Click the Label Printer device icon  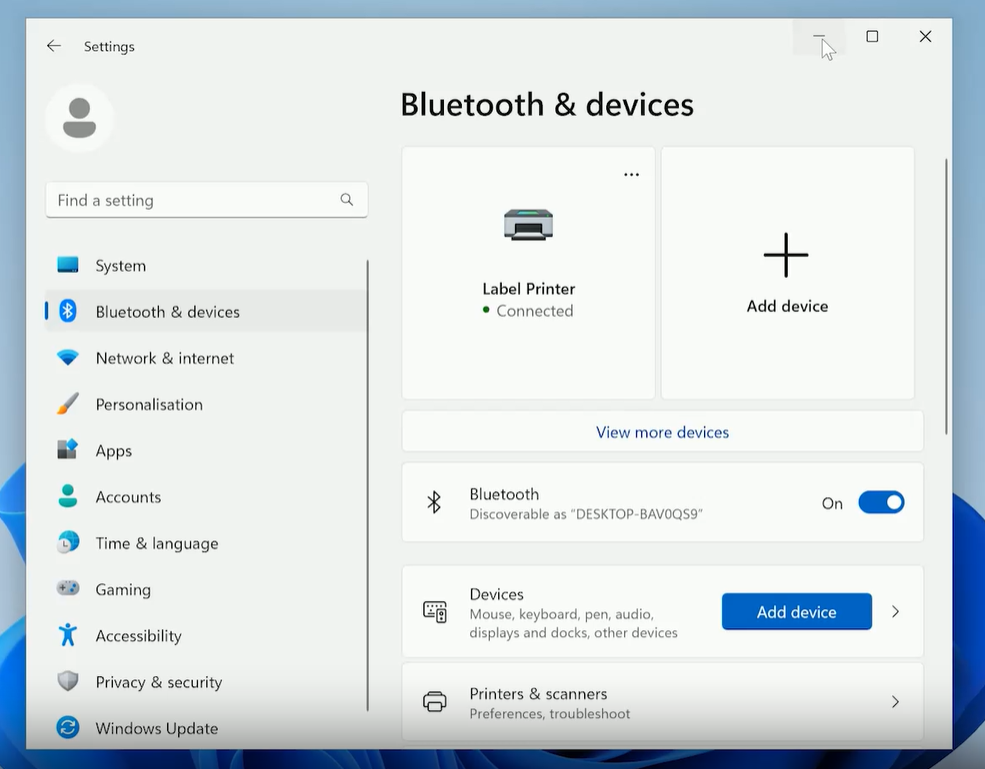tap(528, 225)
